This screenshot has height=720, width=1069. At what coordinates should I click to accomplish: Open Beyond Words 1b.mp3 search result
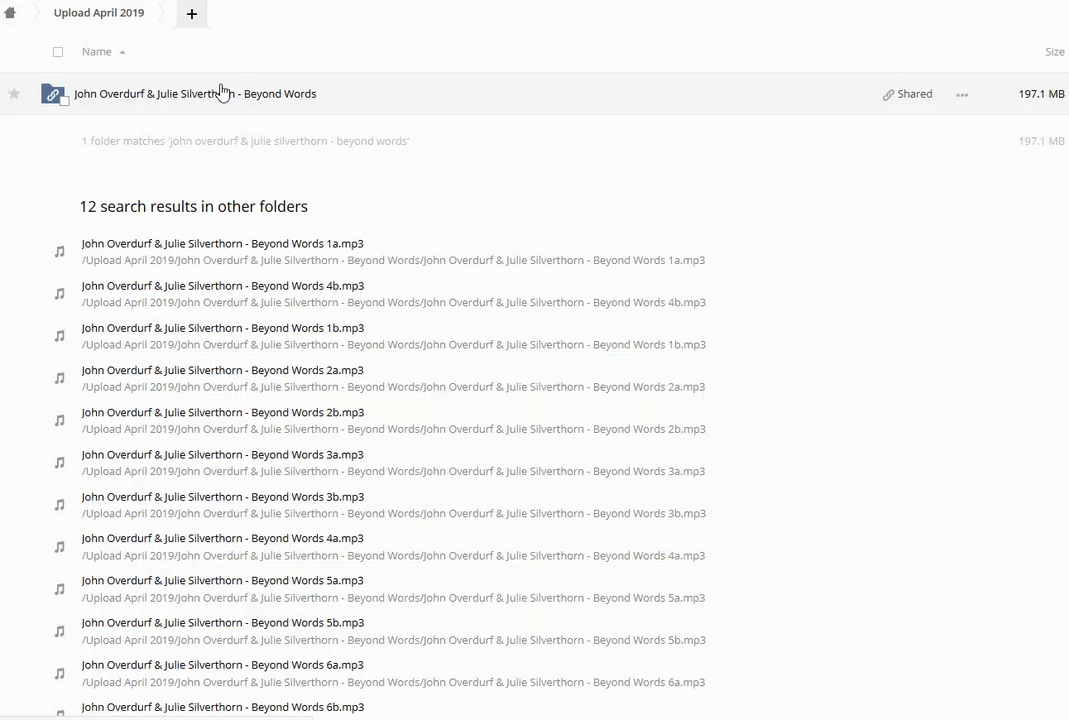pos(222,328)
